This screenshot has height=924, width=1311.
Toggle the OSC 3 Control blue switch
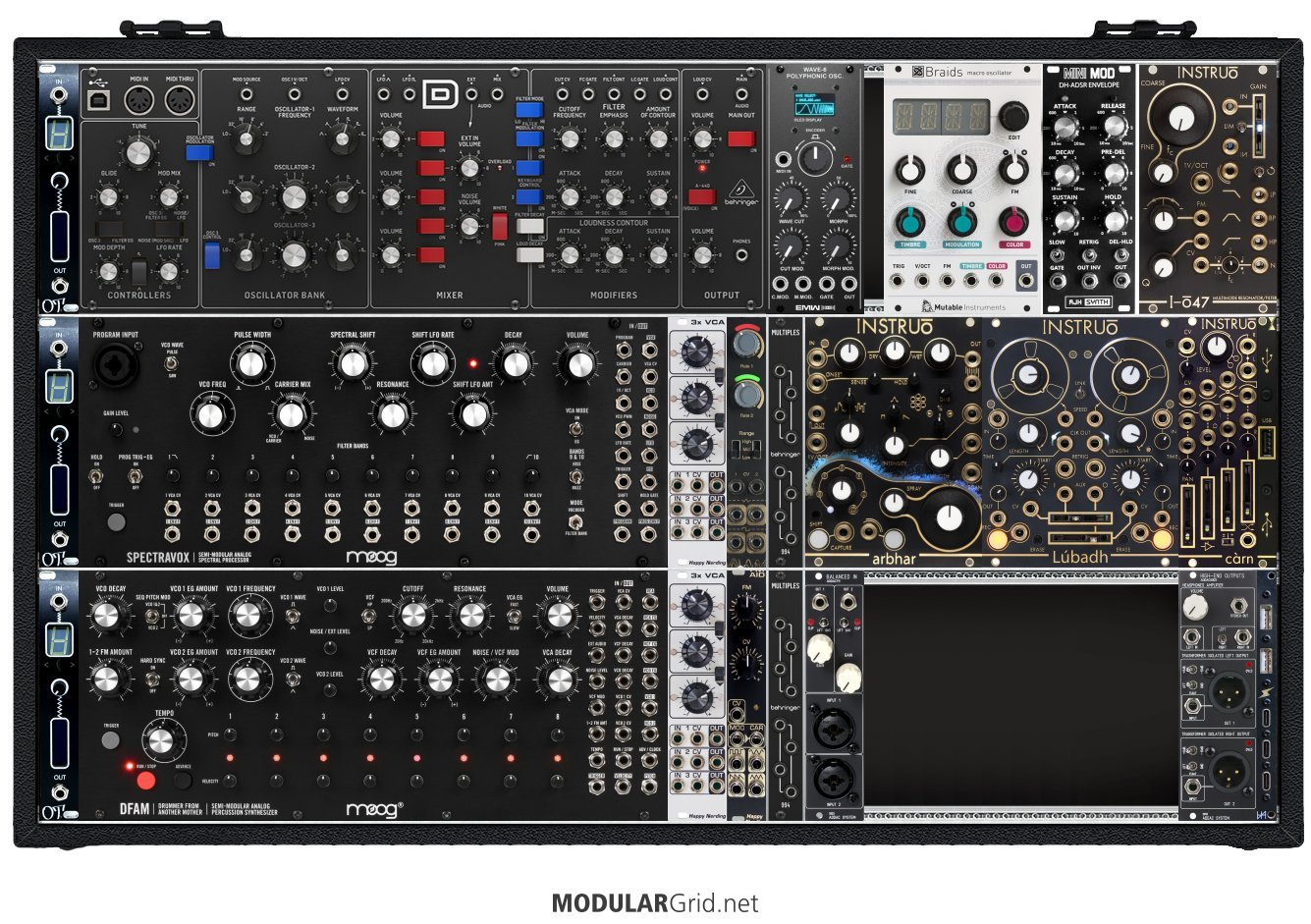pyautogui.click(x=212, y=256)
